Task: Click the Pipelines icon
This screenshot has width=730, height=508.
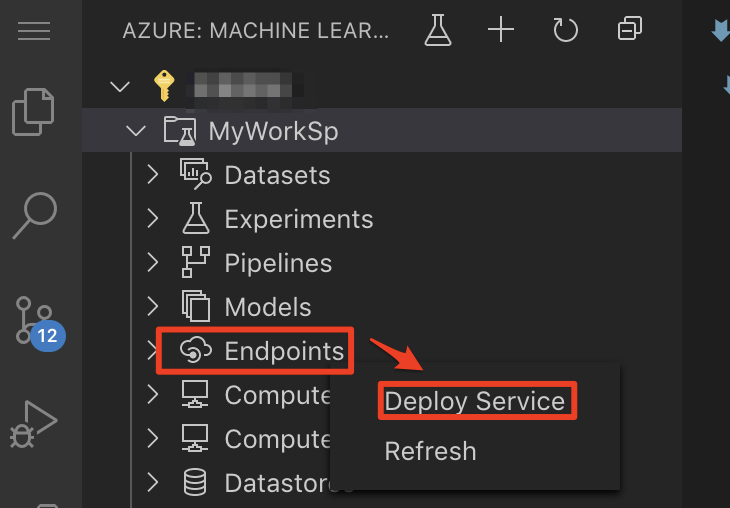Action: pyautogui.click(x=196, y=262)
